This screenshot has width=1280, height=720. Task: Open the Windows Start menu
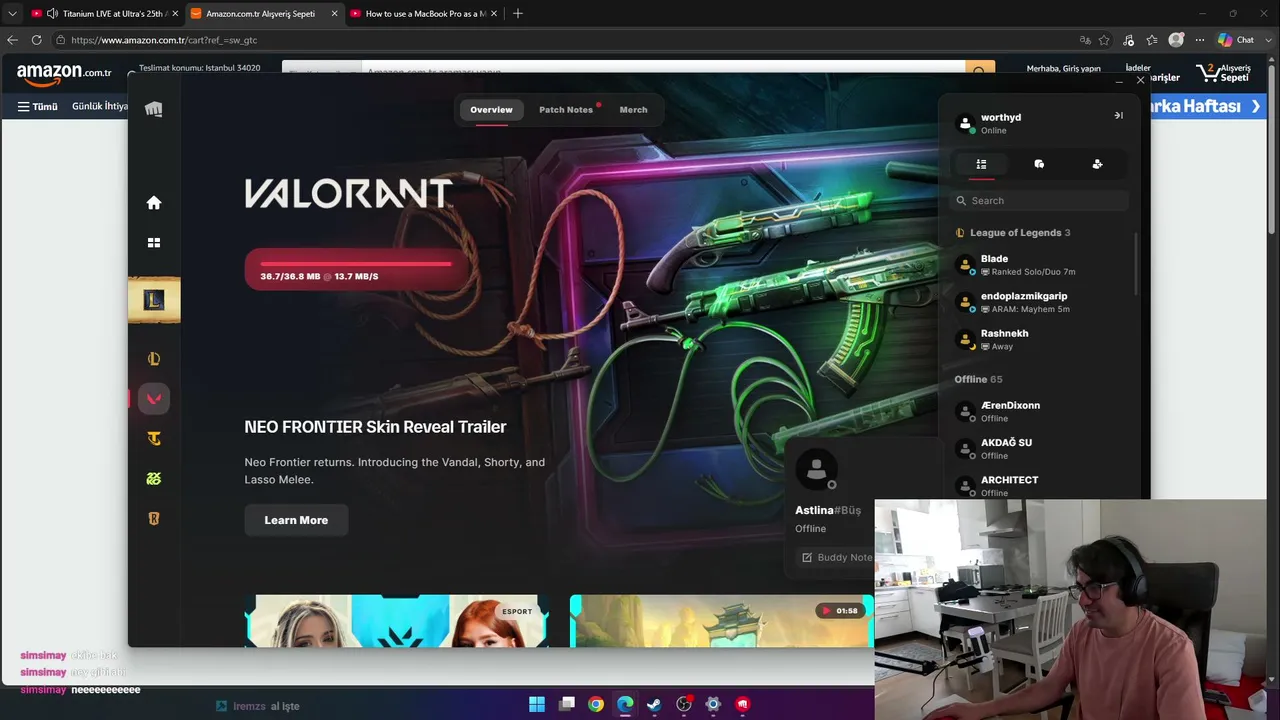[537, 705]
